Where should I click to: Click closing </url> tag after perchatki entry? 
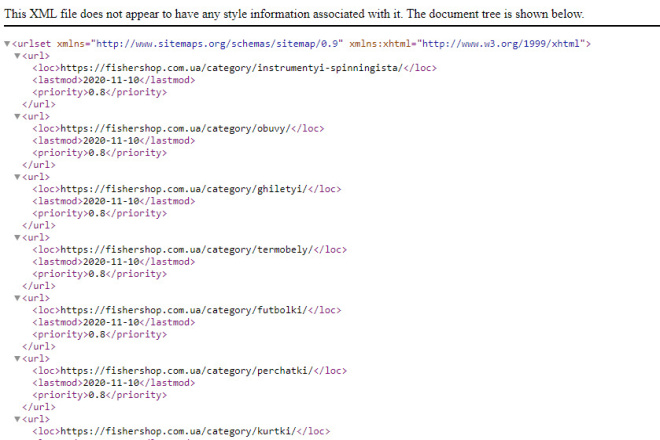[39, 407]
